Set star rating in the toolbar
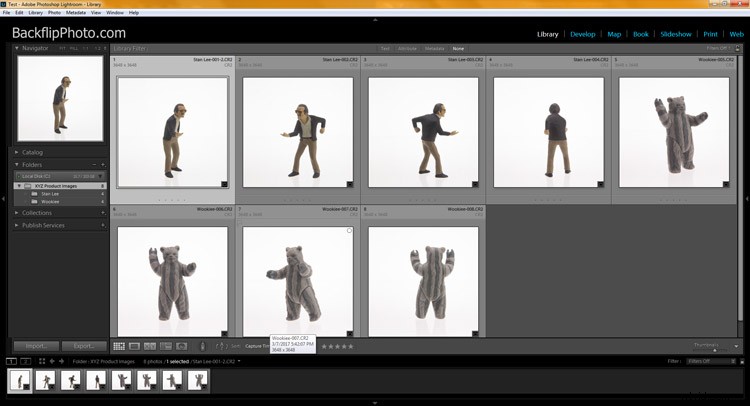Viewport: 750px width, 406px height. pos(337,346)
